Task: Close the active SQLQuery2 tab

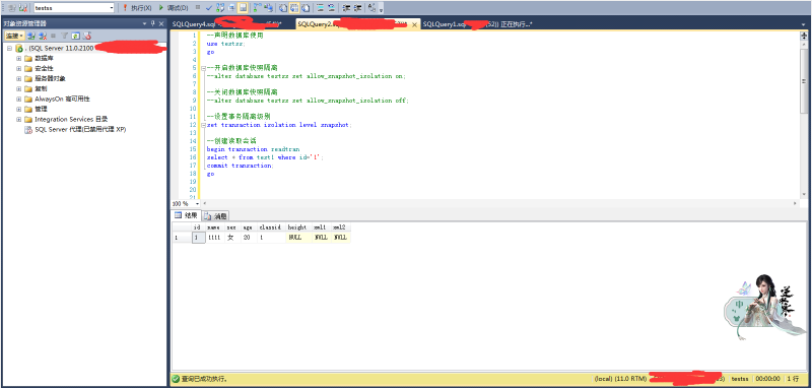Action: (414, 24)
